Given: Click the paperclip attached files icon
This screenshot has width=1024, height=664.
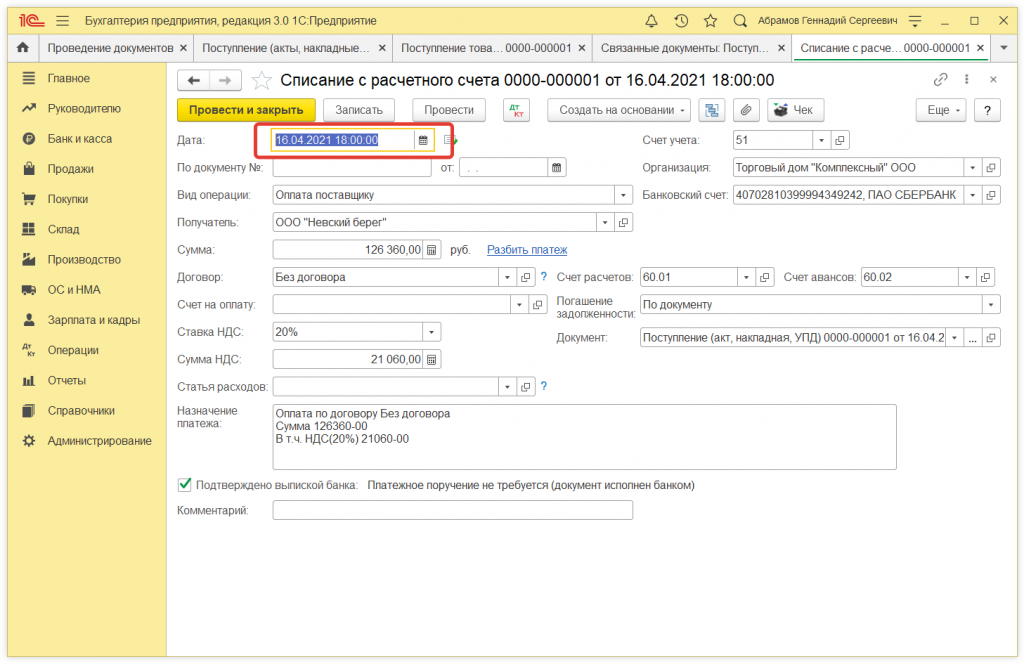Looking at the screenshot, I should (x=745, y=110).
